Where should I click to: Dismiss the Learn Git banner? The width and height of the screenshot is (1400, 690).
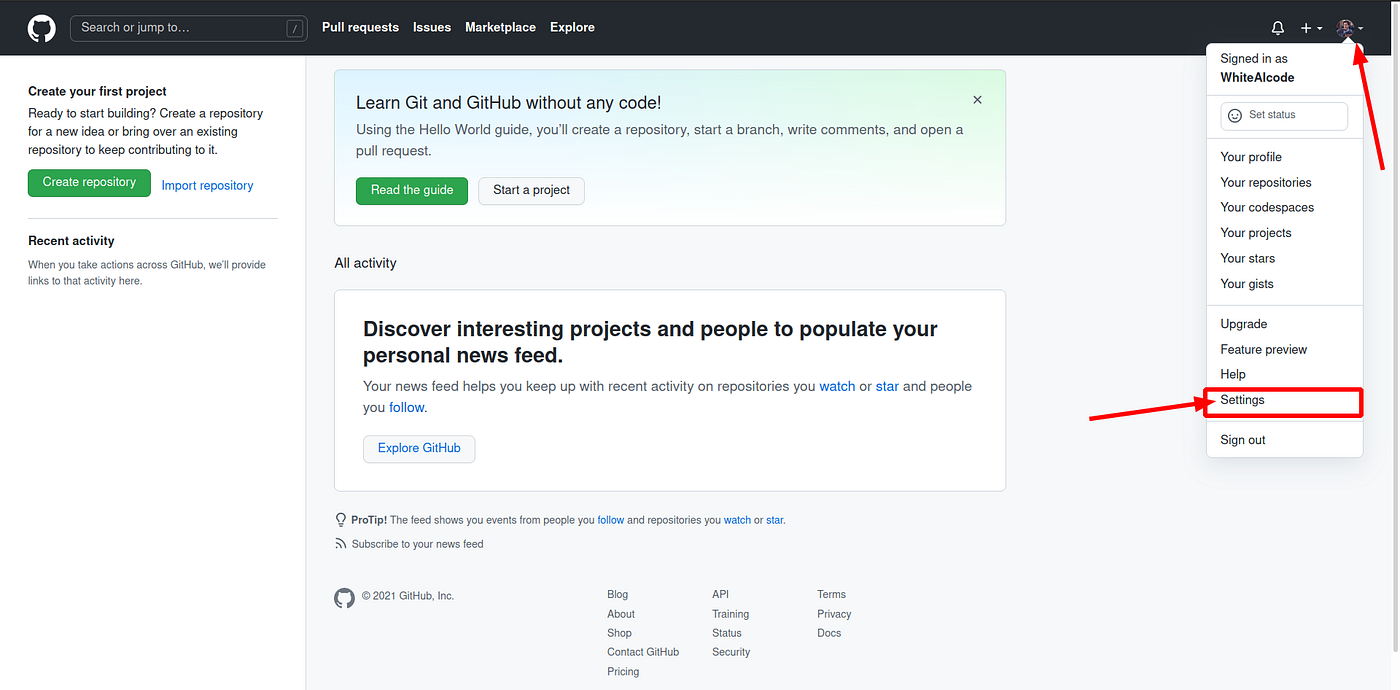[x=977, y=99]
